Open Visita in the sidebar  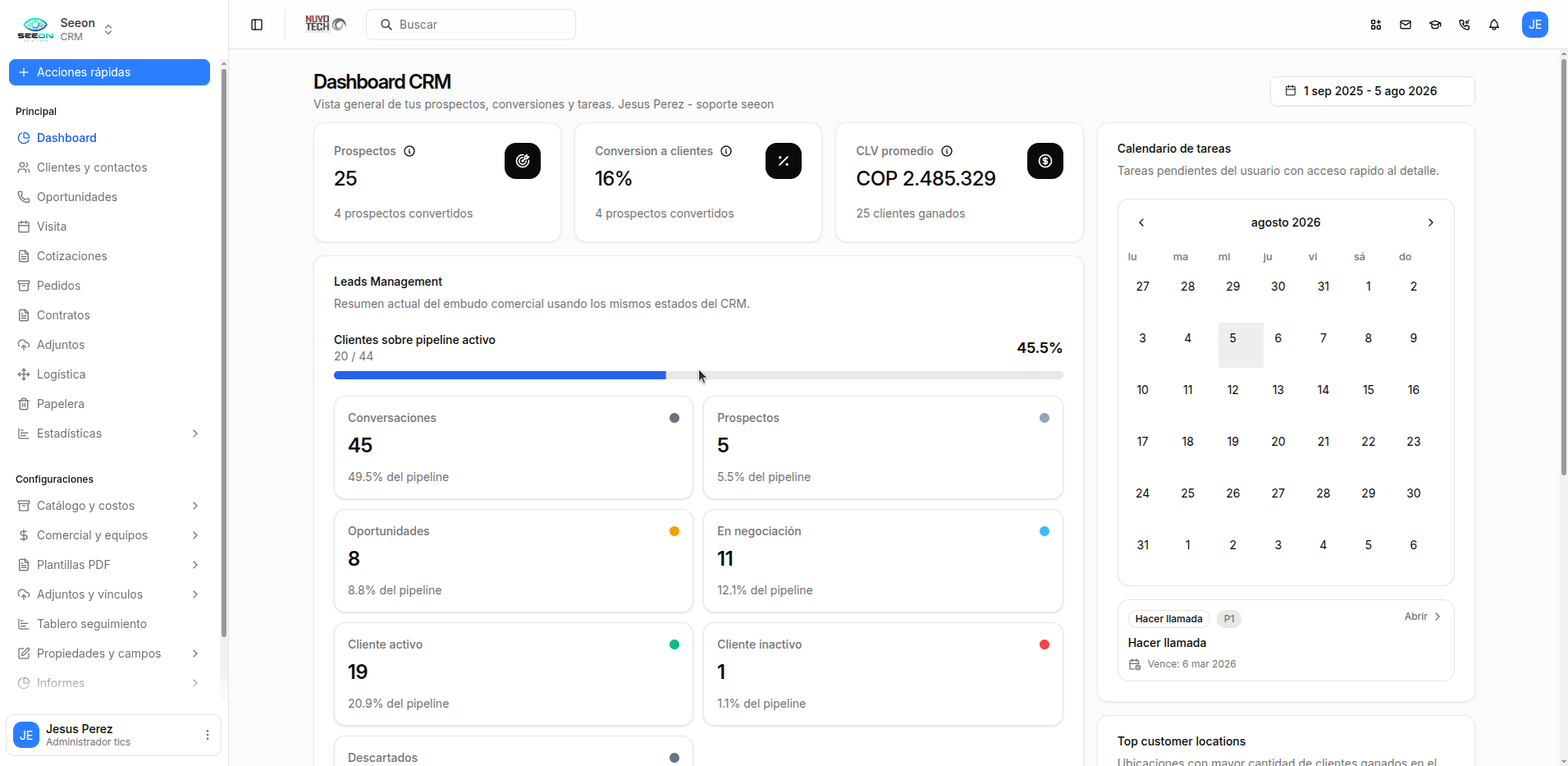pos(109,227)
